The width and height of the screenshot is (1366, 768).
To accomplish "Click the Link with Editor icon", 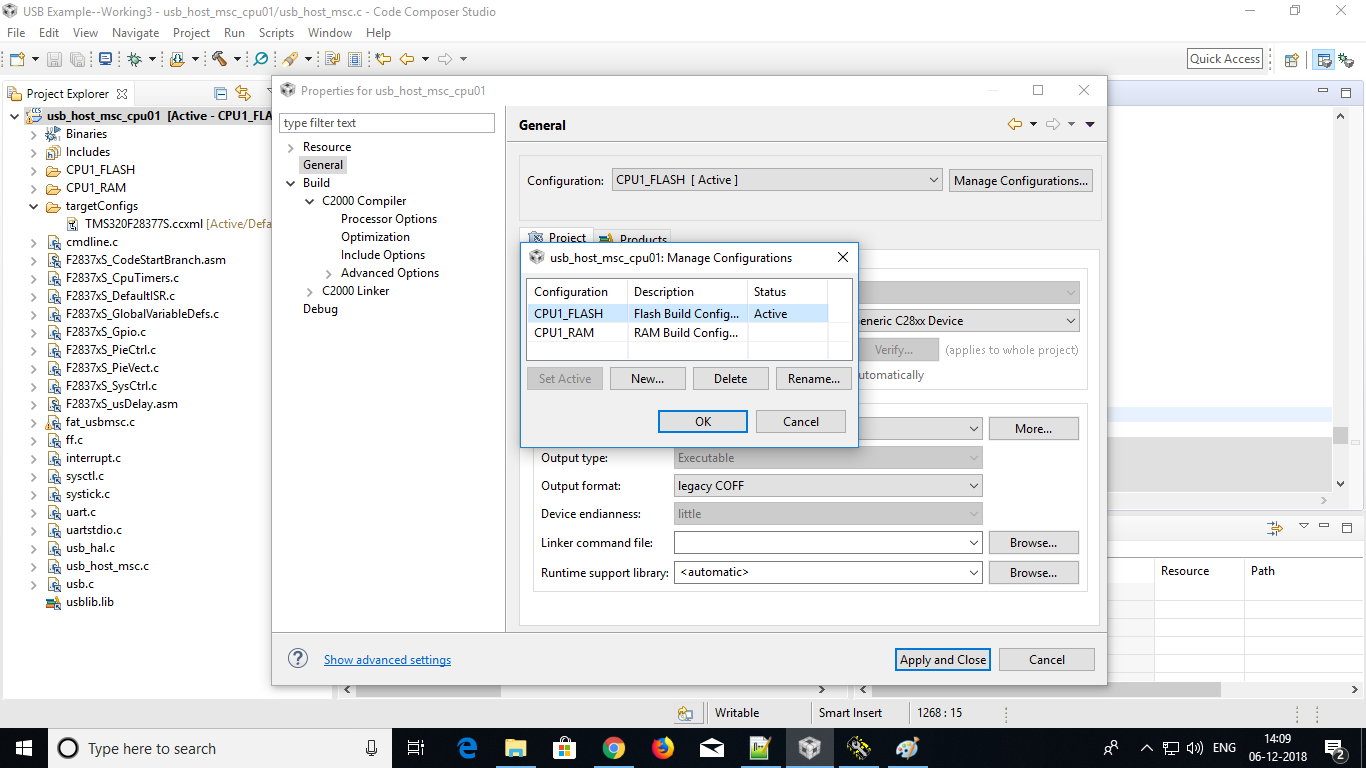I will (x=243, y=93).
